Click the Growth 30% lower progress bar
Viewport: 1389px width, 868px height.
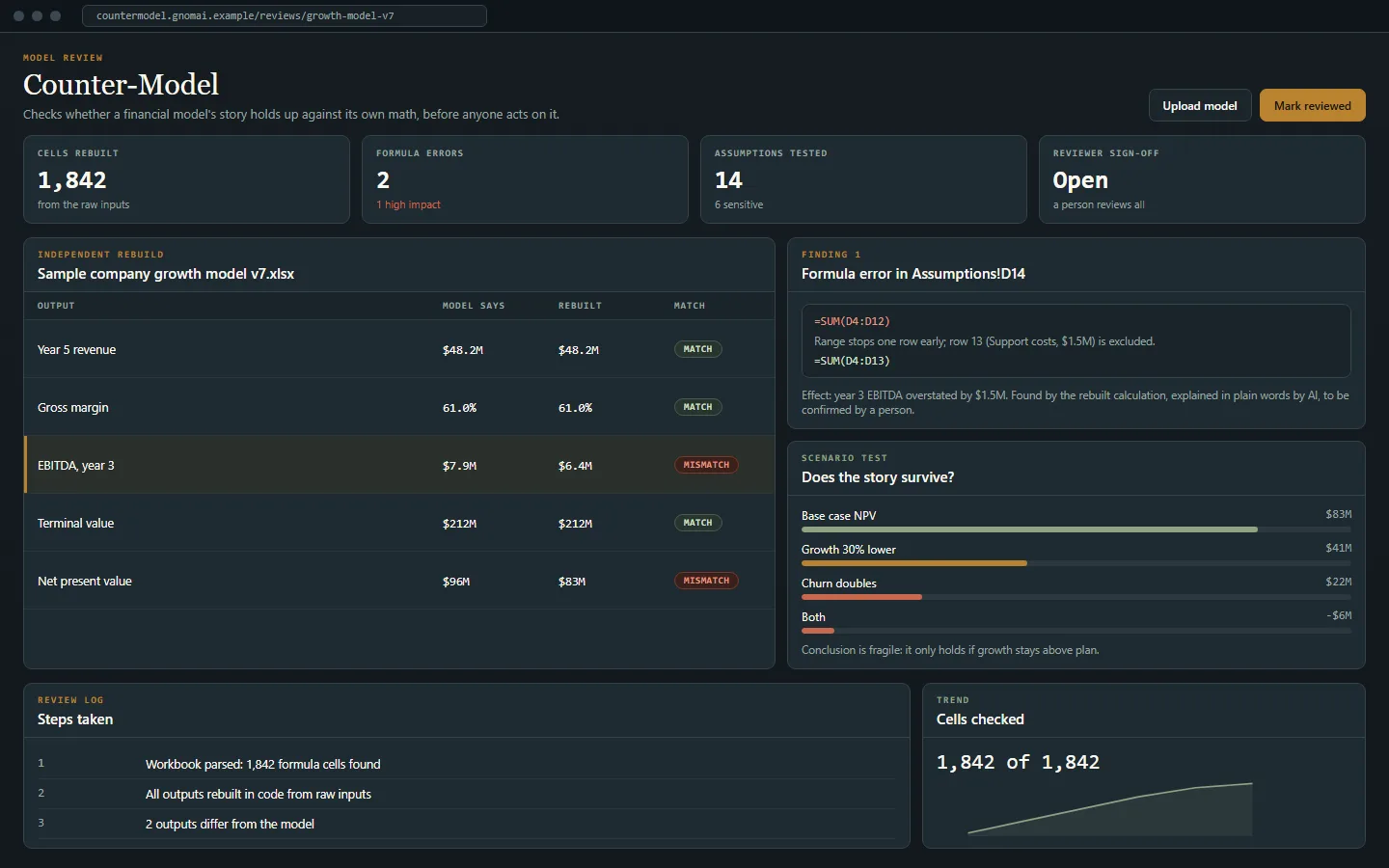pos(1076,563)
